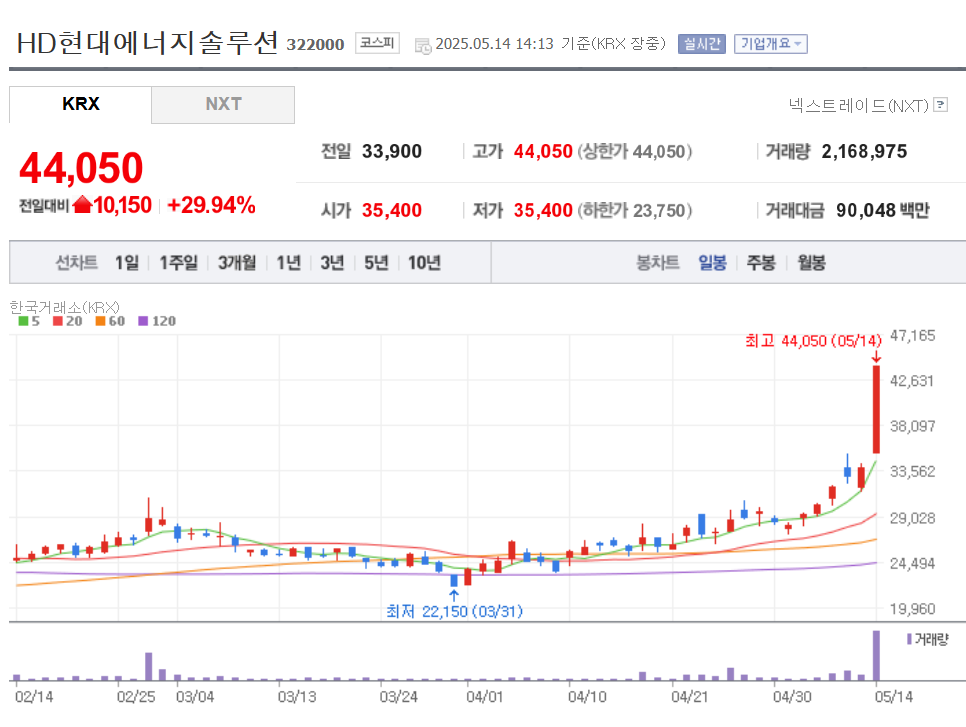Click the stock code 322000
966x727 pixels.
(315, 44)
